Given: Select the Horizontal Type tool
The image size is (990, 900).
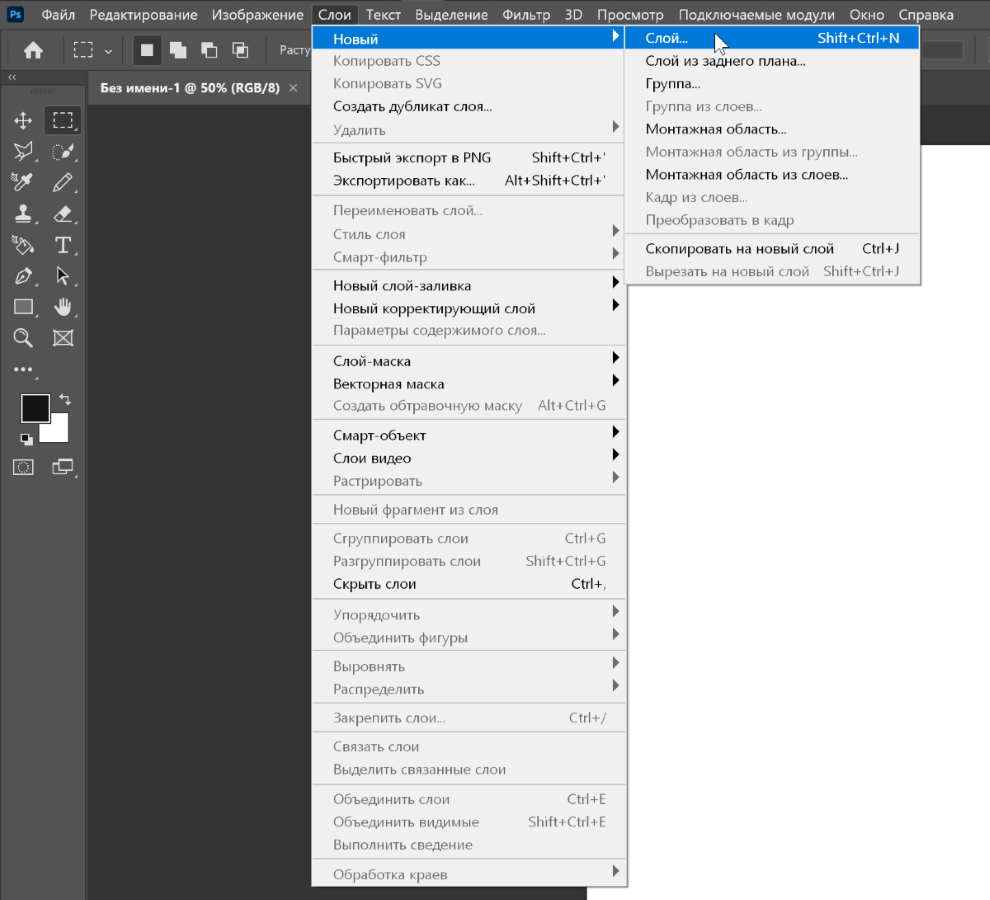Looking at the screenshot, I should [x=63, y=244].
